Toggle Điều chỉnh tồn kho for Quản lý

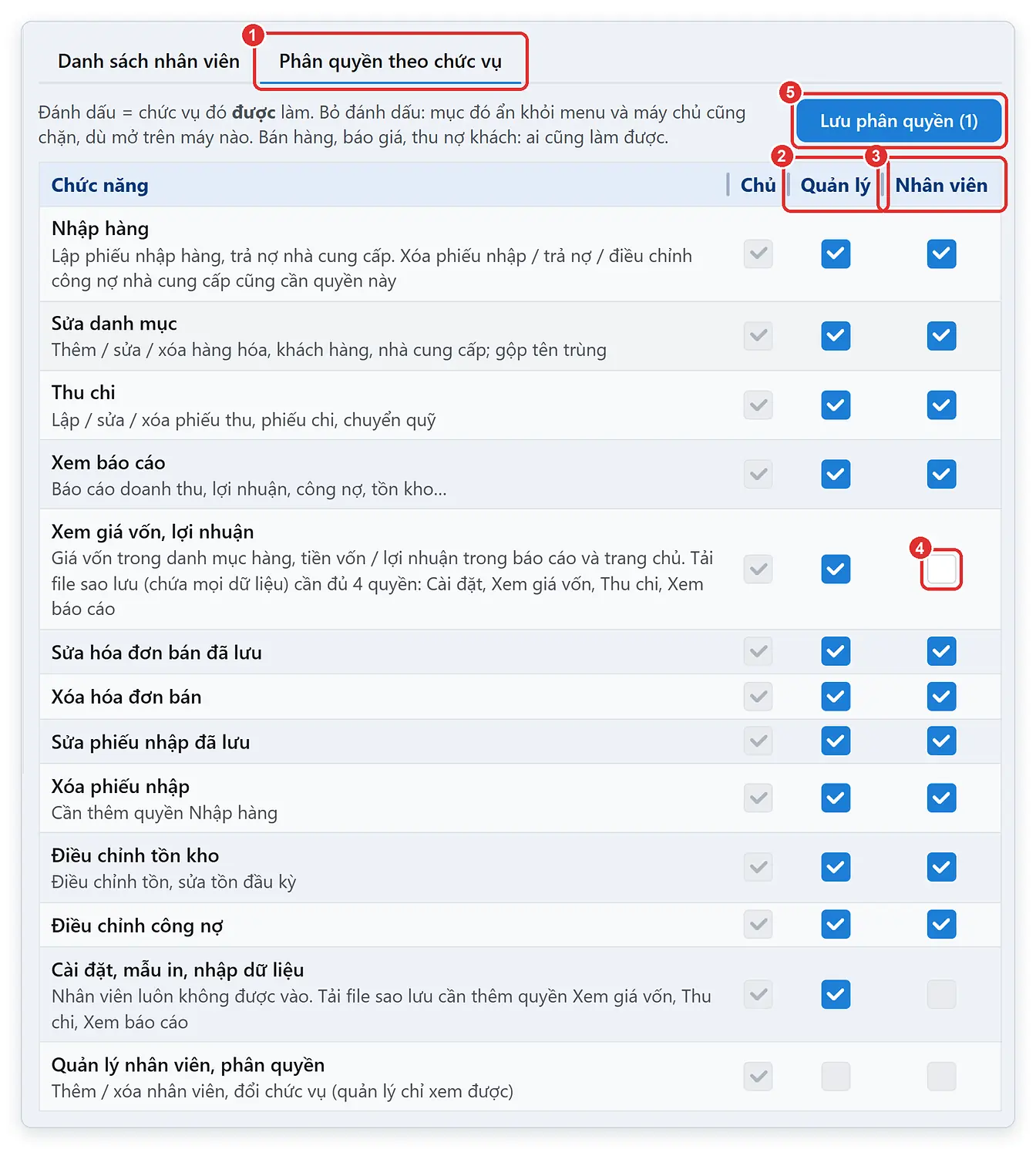[x=836, y=867]
